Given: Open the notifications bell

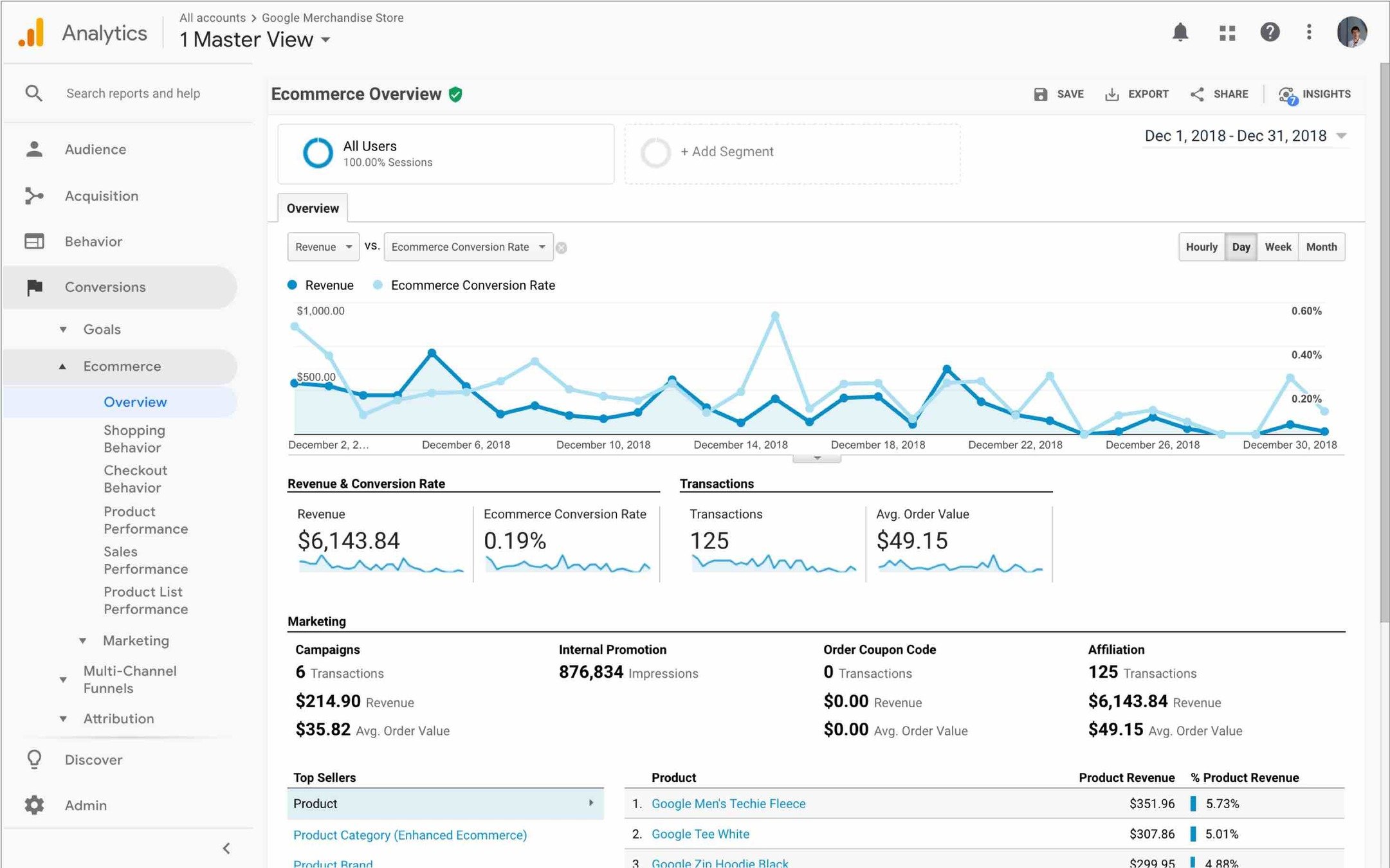Looking at the screenshot, I should pos(1180,32).
